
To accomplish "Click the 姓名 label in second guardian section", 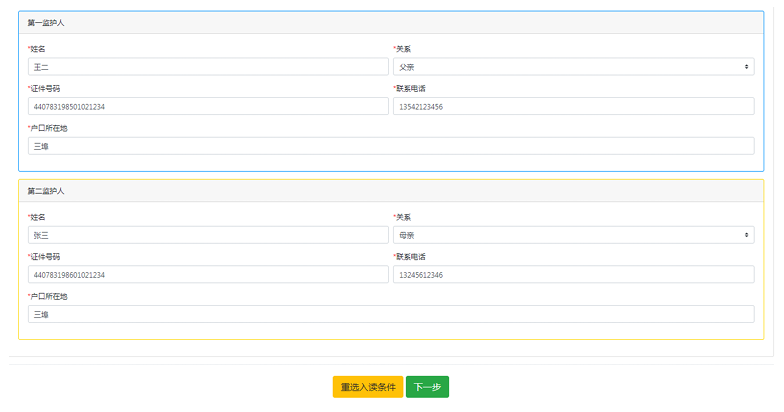I will pos(38,217).
